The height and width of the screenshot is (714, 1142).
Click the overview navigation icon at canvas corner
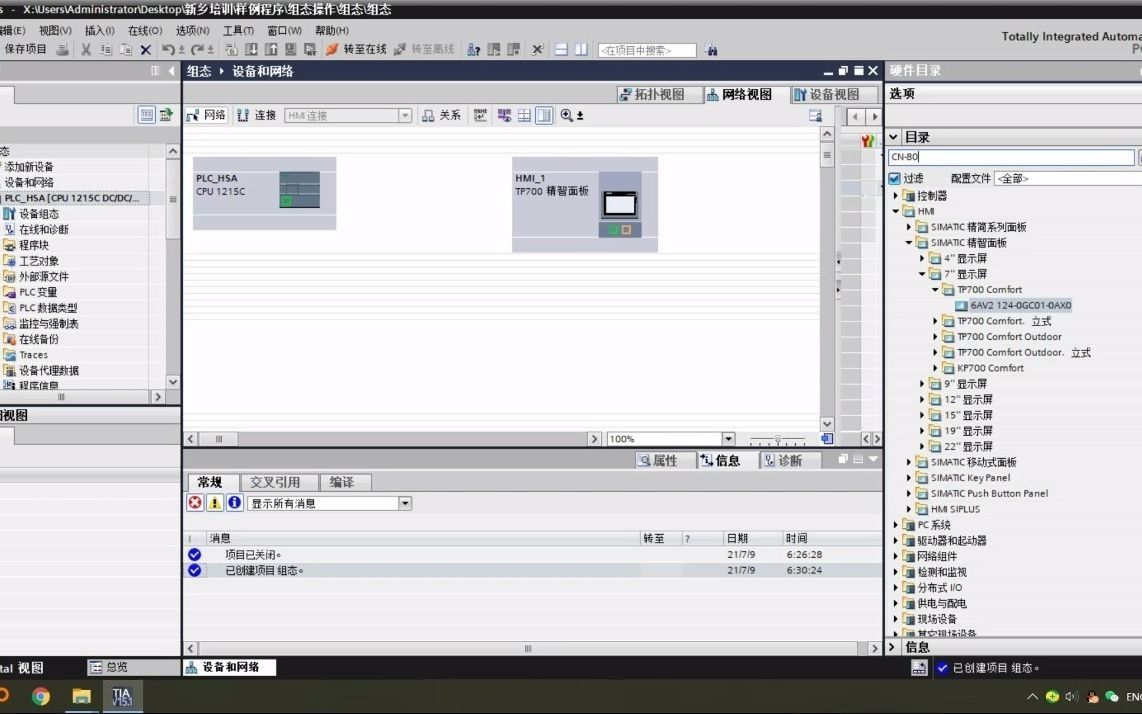pos(827,439)
